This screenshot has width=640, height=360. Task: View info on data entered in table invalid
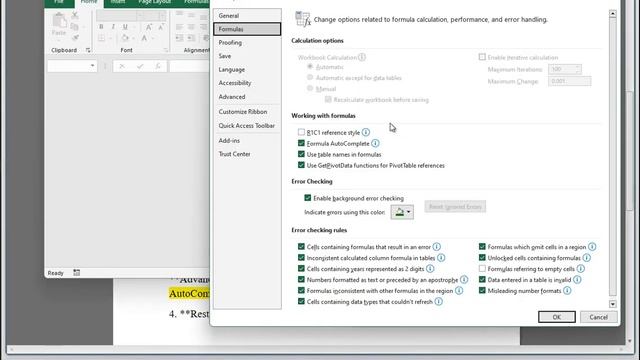(x=577, y=280)
